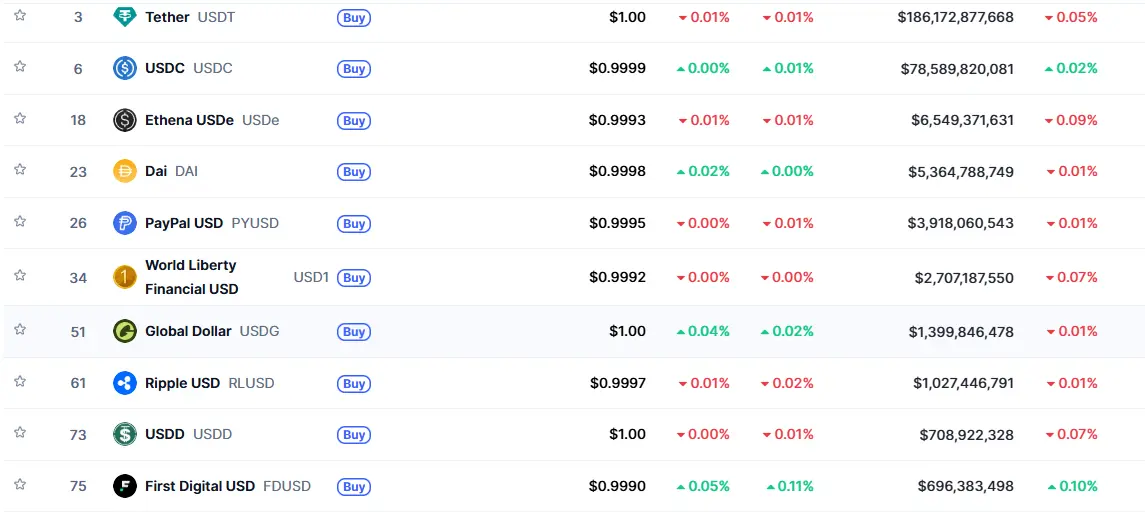Click the Ripple USD logo icon
Image resolution: width=1145 pixels, height=512 pixels.
[x=125, y=383]
